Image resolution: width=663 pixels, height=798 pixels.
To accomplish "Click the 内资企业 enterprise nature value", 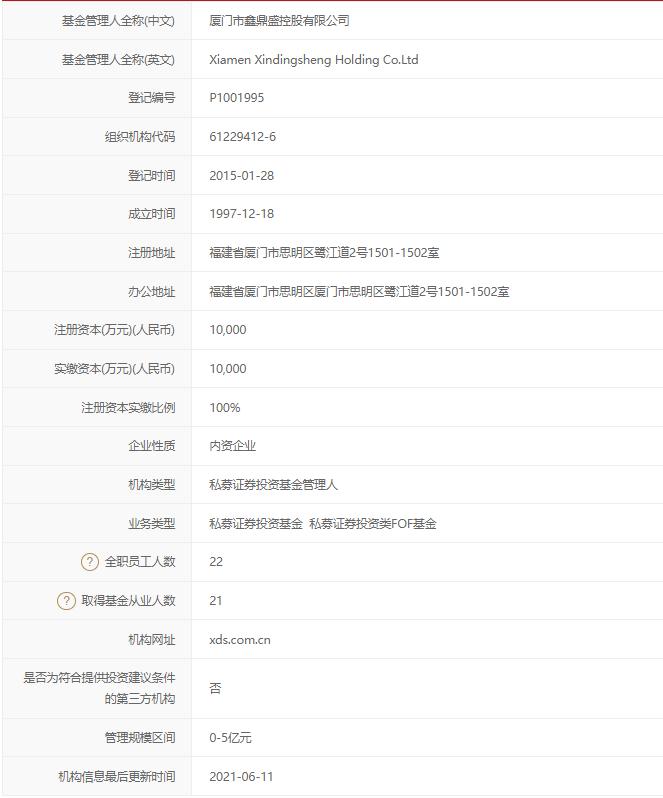I will tap(233, 446).
